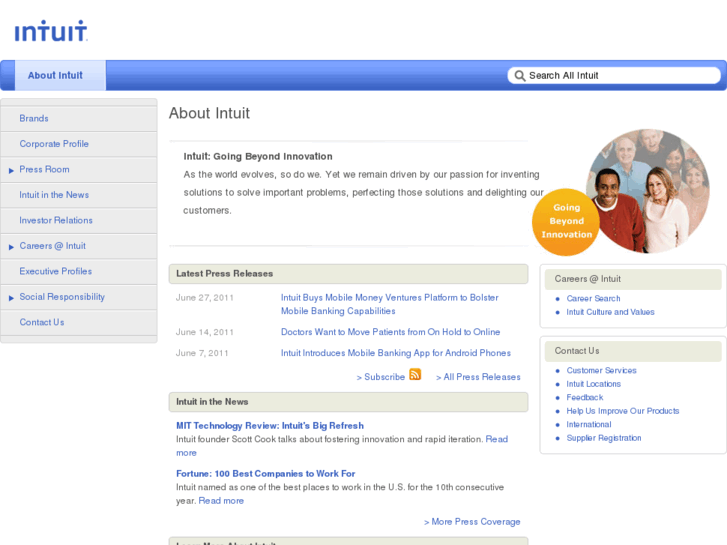727x545 pixels.
Task: Click the magnifying glass search icon
Action: point(519,76)
